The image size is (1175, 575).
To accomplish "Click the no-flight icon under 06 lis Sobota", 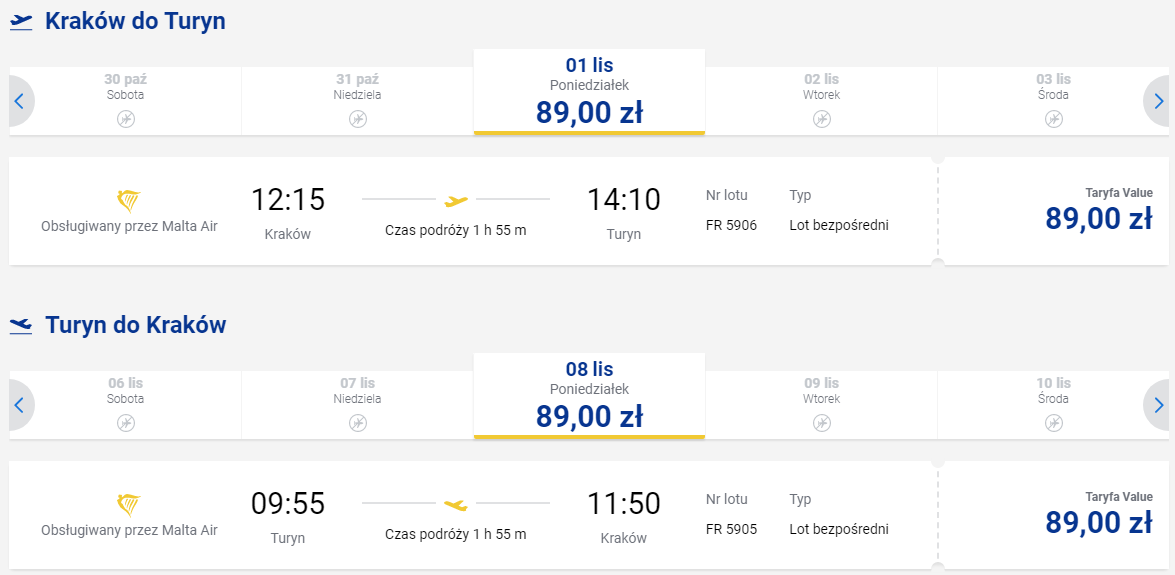I will tap(126, 423).
